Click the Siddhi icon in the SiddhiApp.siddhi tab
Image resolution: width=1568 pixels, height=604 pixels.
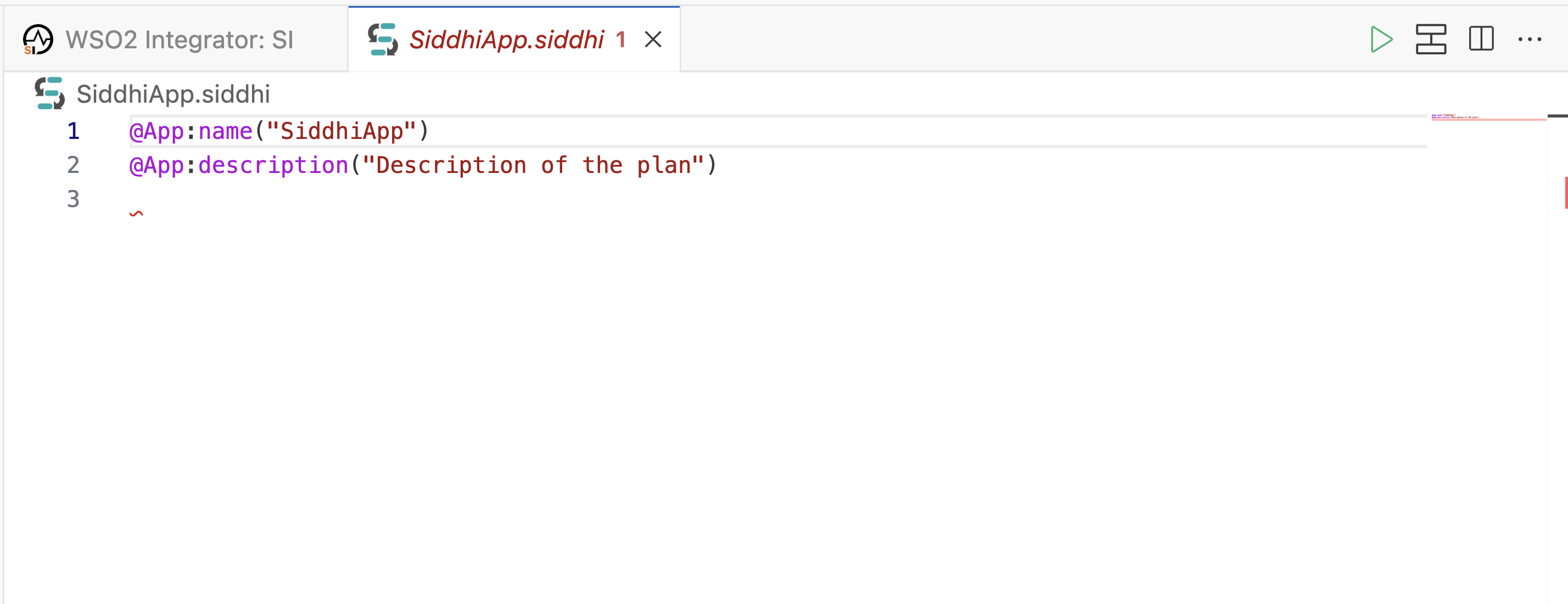tap(383, 40)
